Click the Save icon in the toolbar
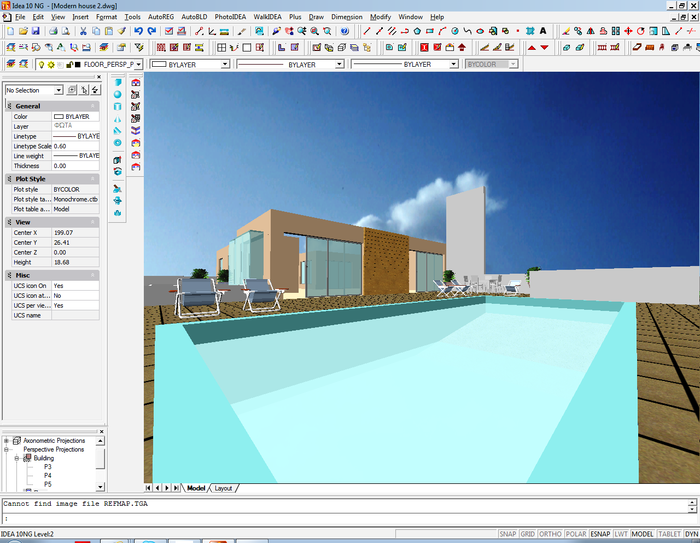Image resolution: width=700 pixels, height=543 pixels. click(36, 31)
